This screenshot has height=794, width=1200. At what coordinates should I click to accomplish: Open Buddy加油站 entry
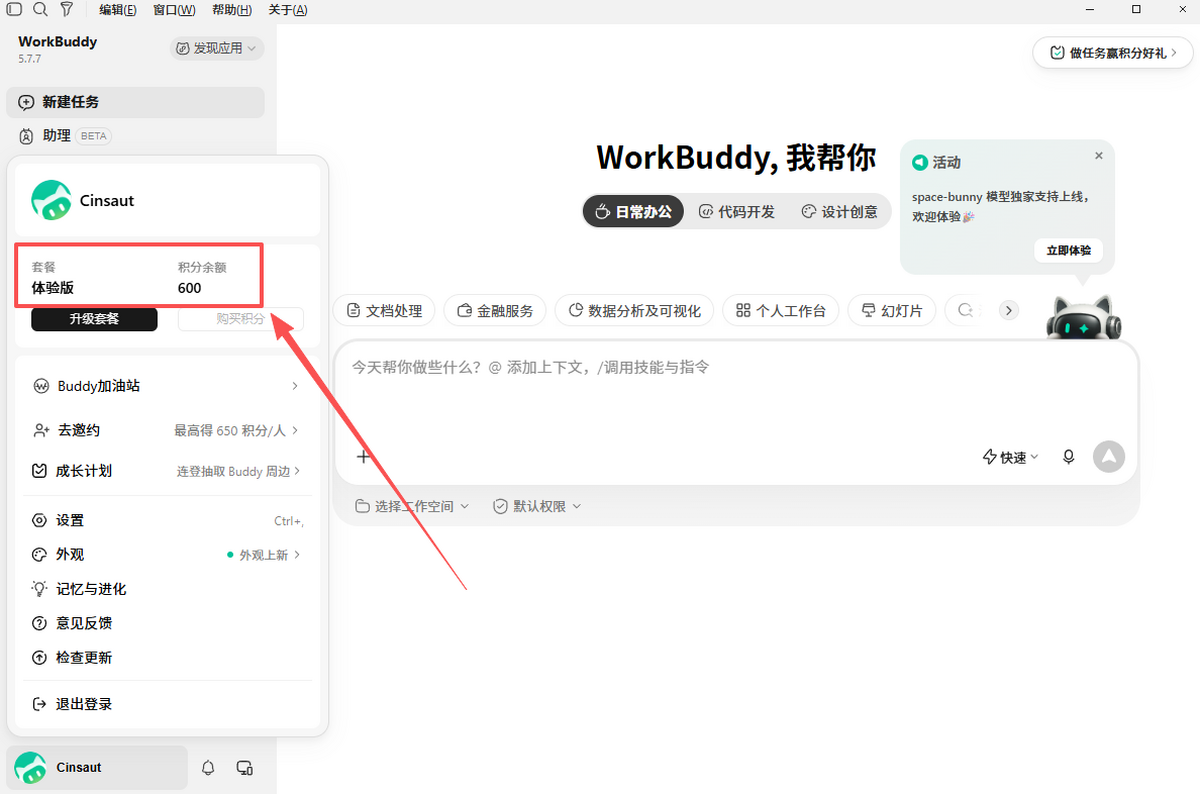pyautogui.click(x=167, y=386)
